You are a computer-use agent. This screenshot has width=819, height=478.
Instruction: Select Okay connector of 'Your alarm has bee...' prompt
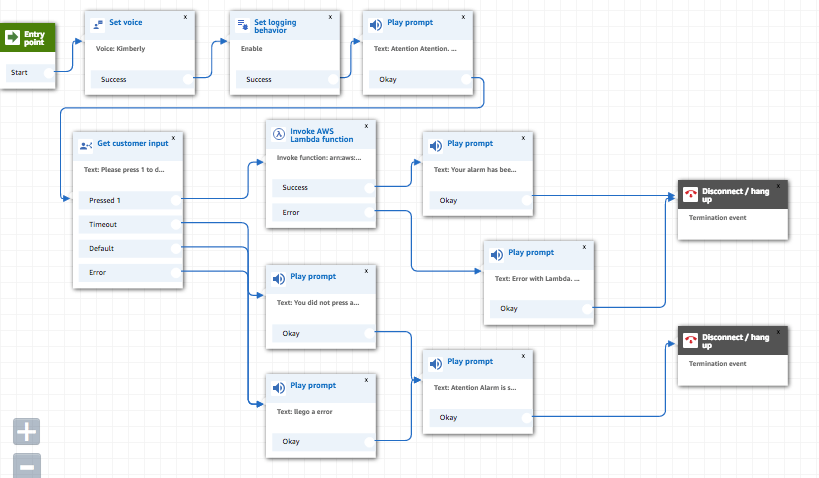pos(526,200)
